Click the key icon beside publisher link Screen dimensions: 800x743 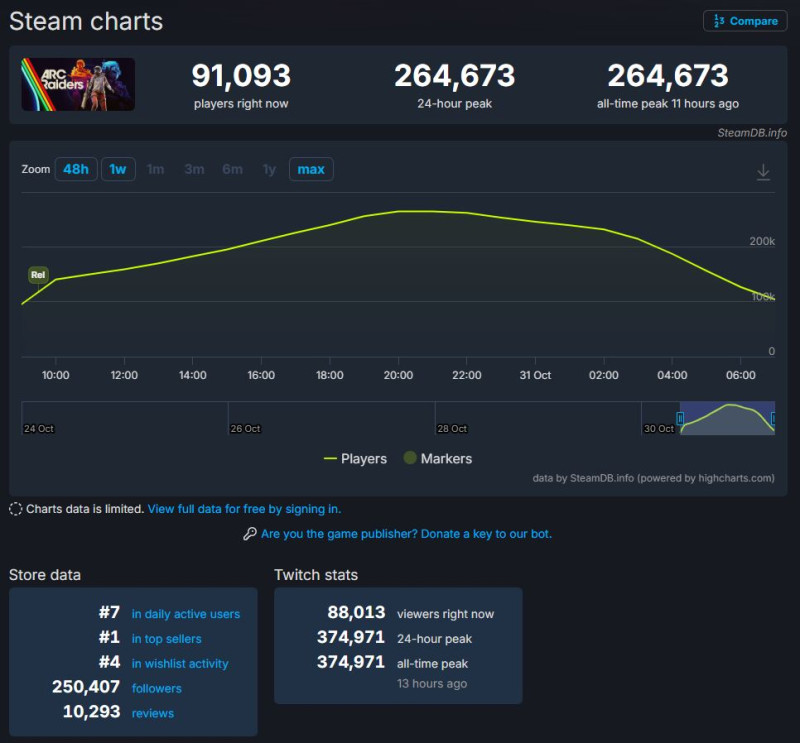[x=249, y=534]
